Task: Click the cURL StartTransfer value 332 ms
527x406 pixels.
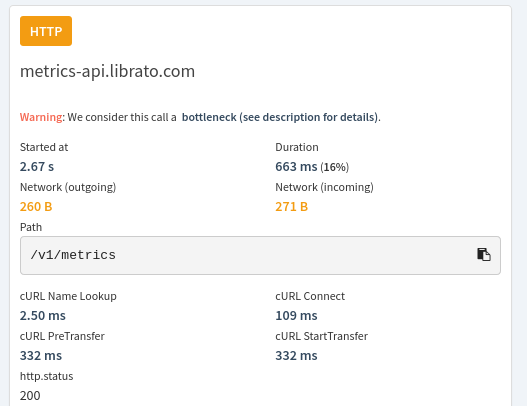Action: 296,356
